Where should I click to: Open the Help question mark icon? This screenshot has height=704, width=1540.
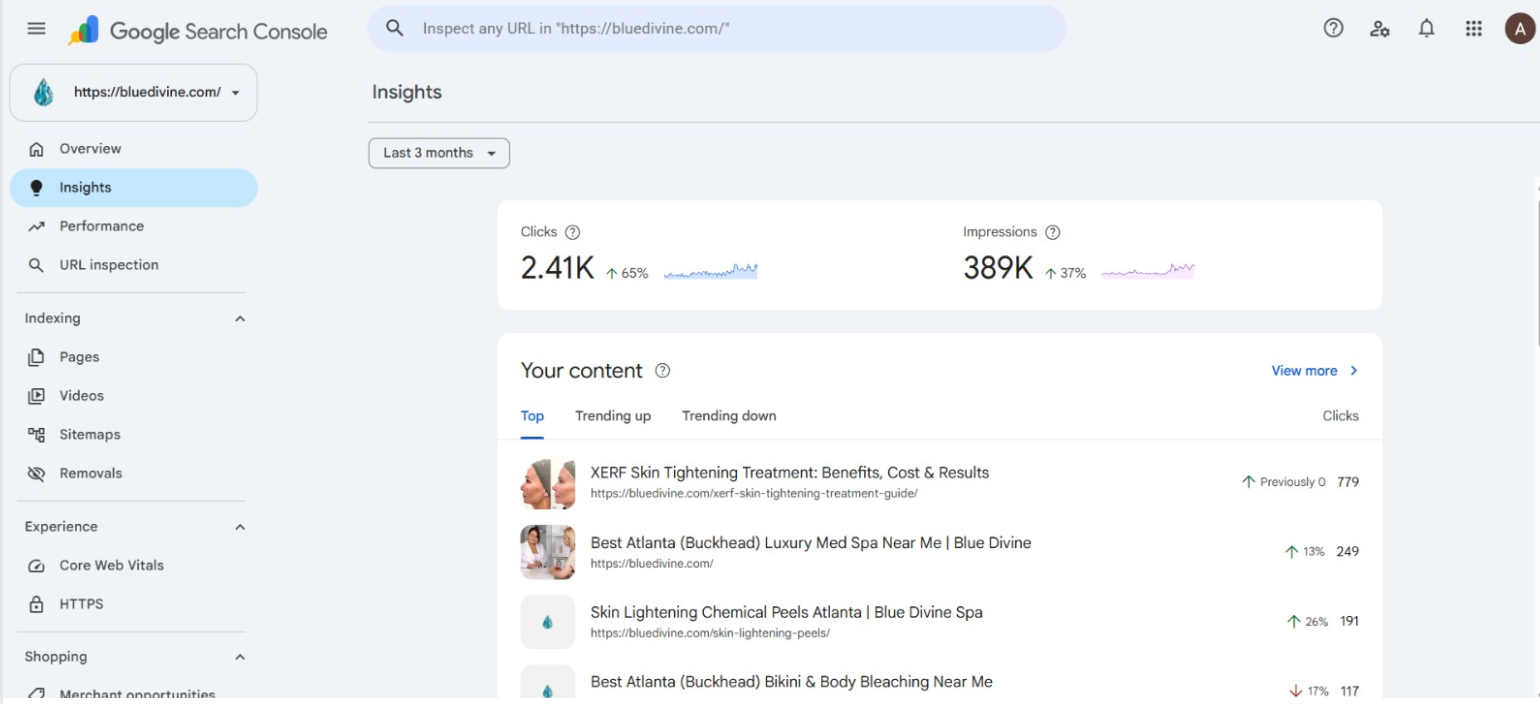[1333, 29]
